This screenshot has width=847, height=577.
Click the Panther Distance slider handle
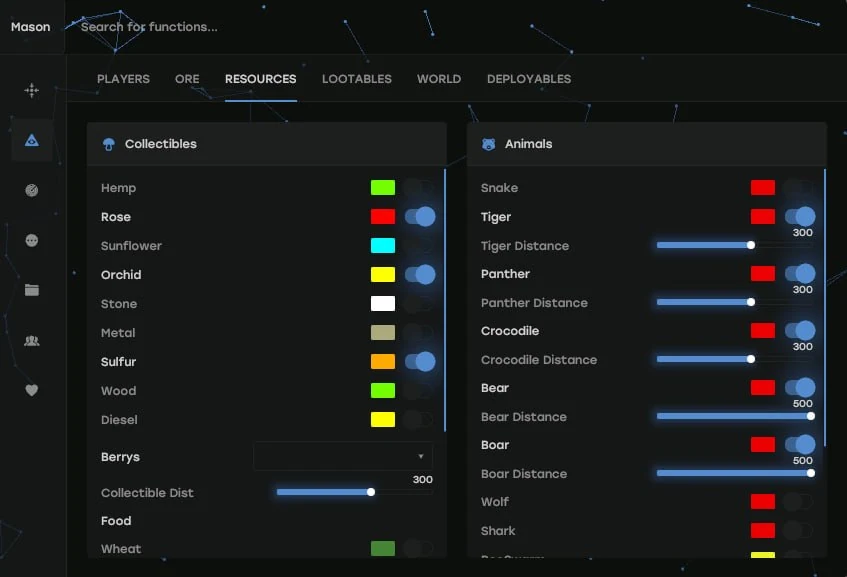(x=751, y=302)
